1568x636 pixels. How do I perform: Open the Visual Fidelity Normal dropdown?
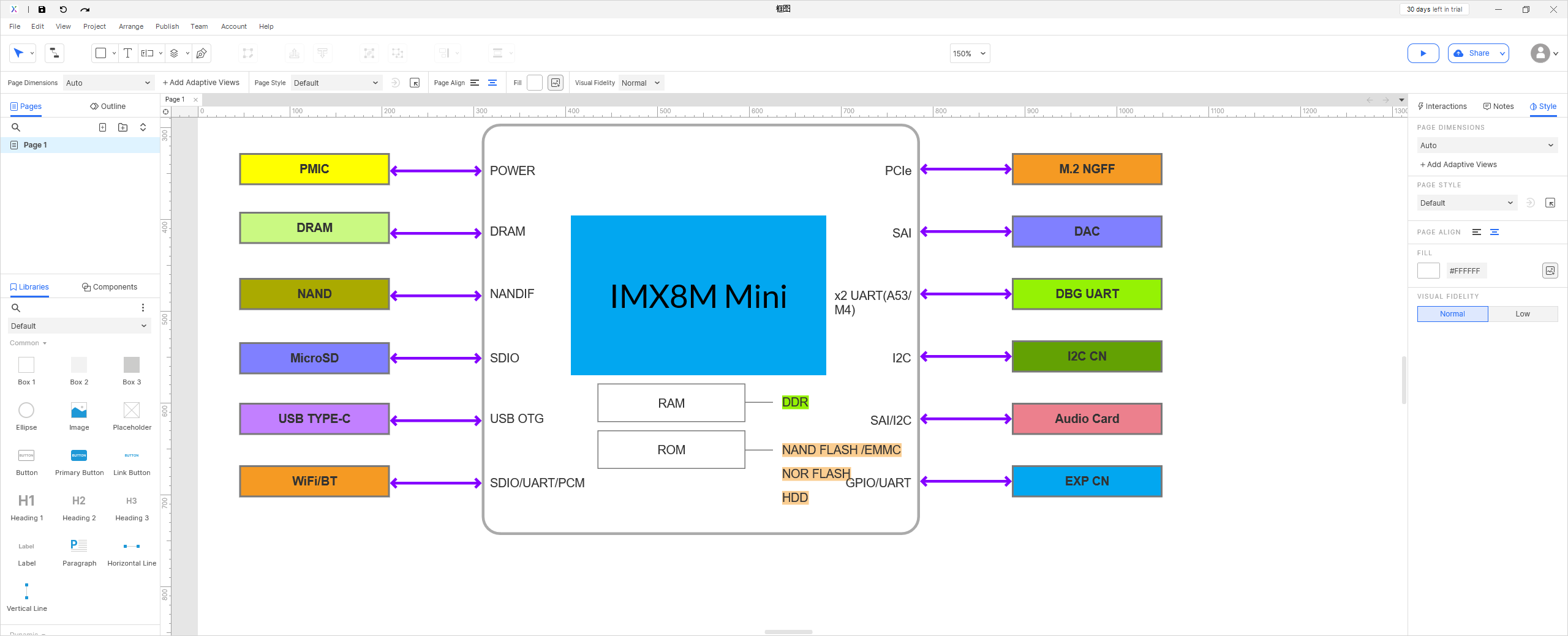(641, 83)
